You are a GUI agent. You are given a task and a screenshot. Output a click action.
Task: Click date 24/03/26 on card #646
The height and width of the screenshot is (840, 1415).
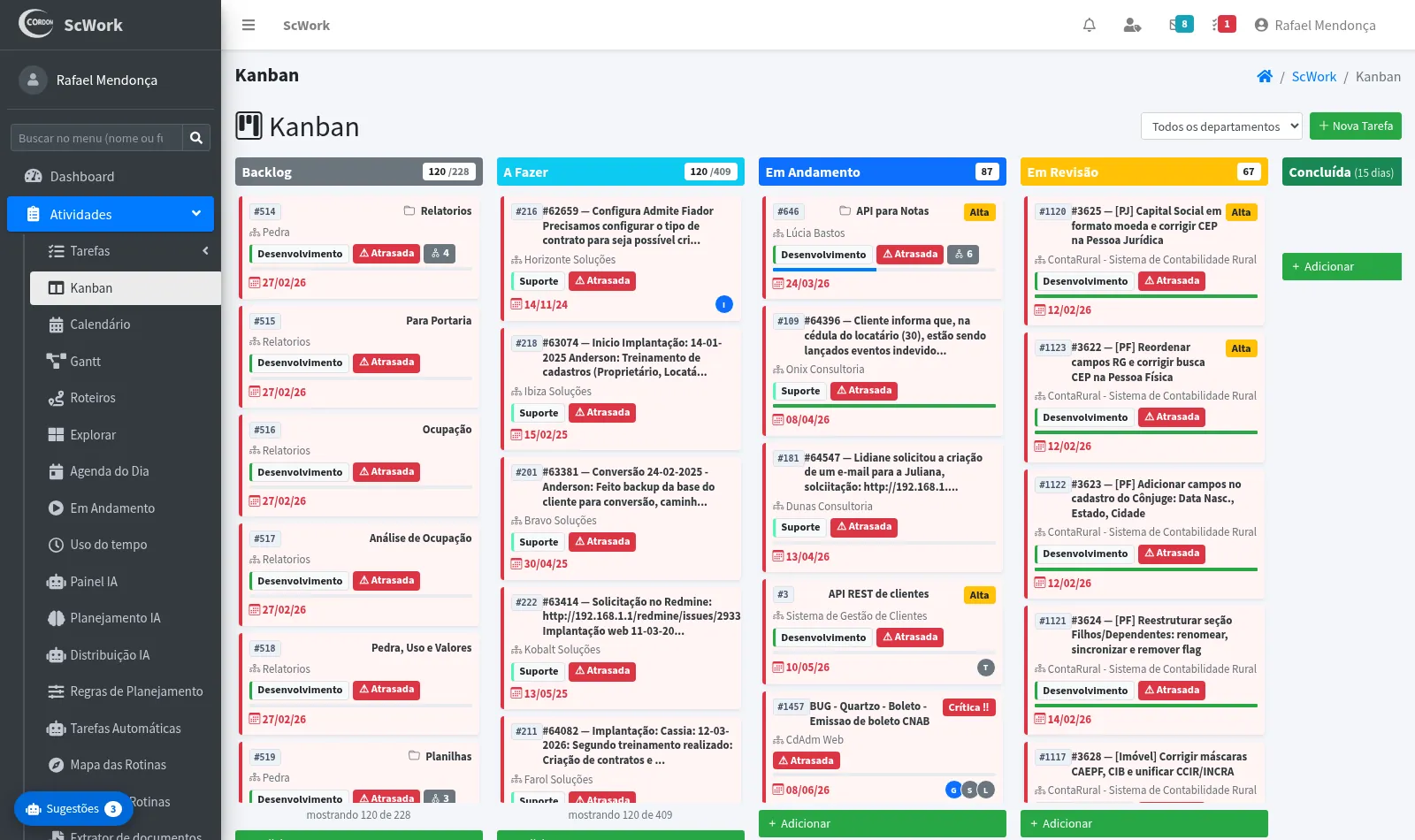[801, 284]
